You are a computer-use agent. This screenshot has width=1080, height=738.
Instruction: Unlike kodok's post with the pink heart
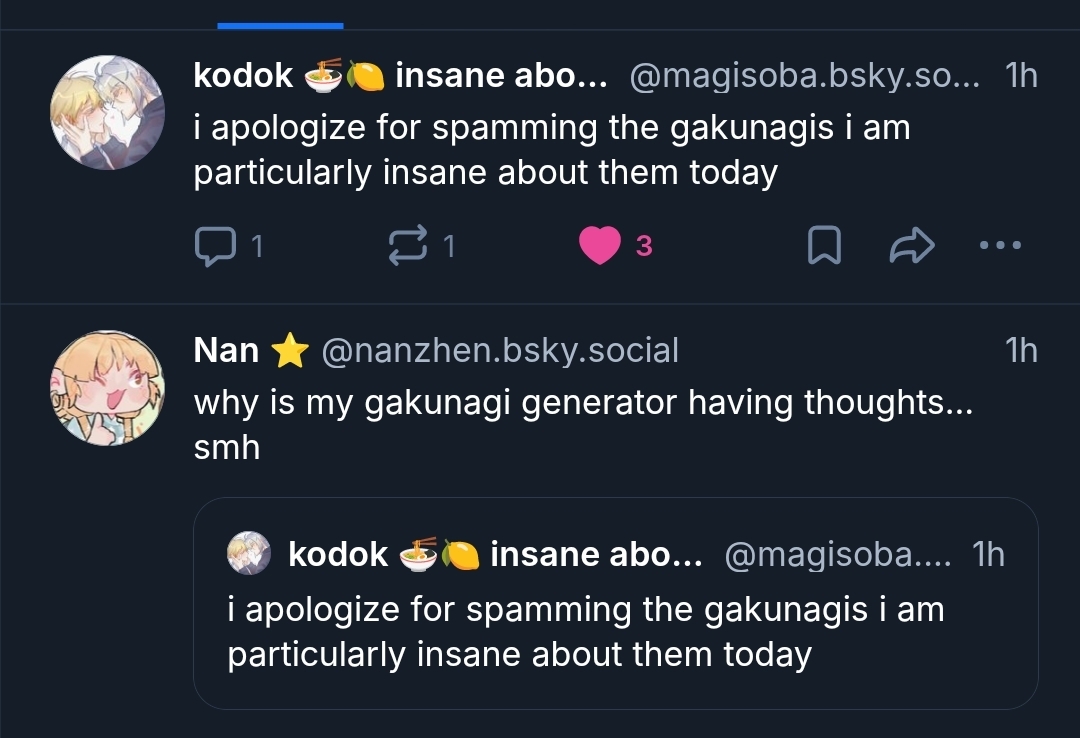coord(600,246)
